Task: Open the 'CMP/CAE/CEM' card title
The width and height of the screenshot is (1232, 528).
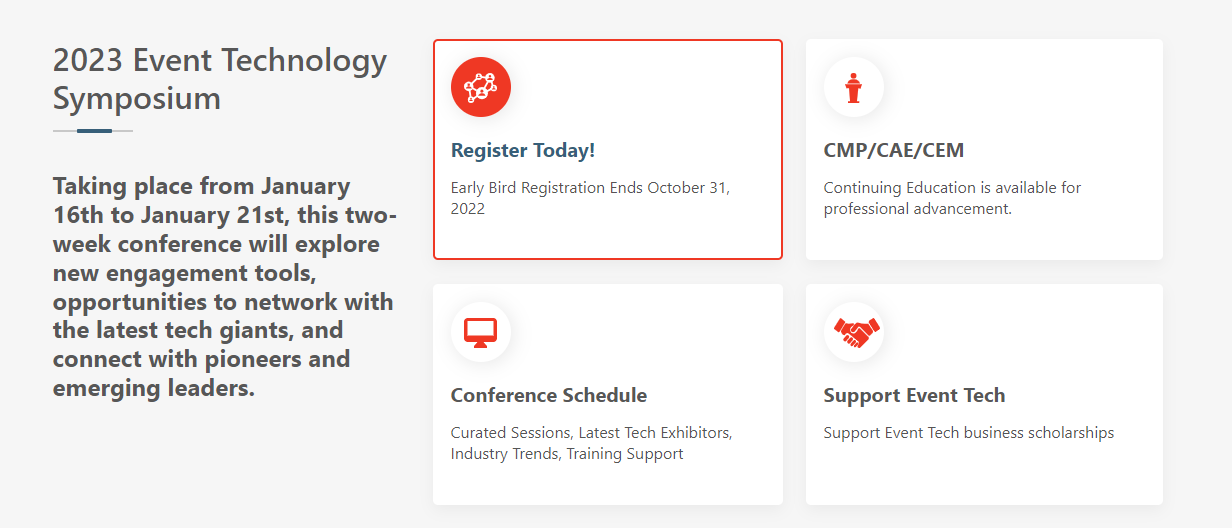Action: tap(894, 151)
